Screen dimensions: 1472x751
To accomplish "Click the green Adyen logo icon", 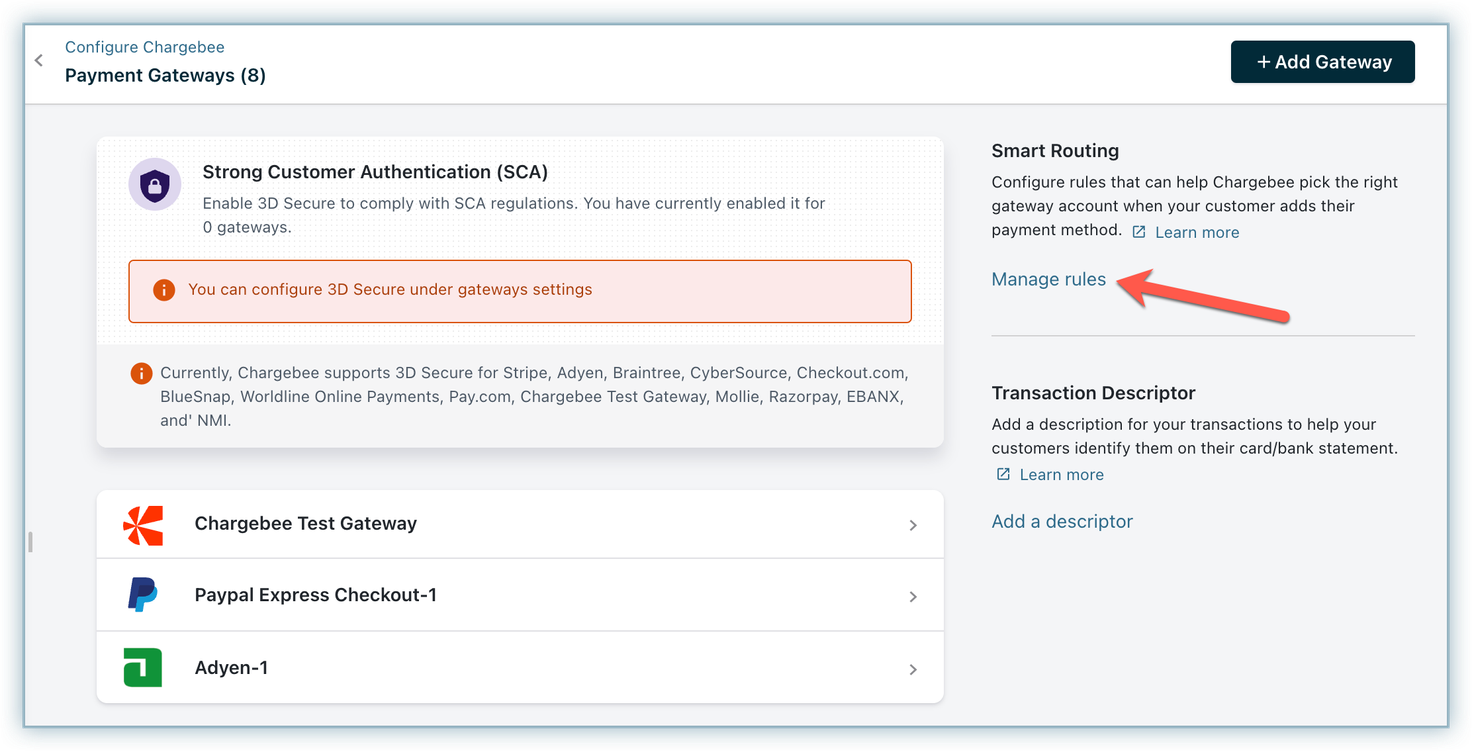I will coord(142,668).
